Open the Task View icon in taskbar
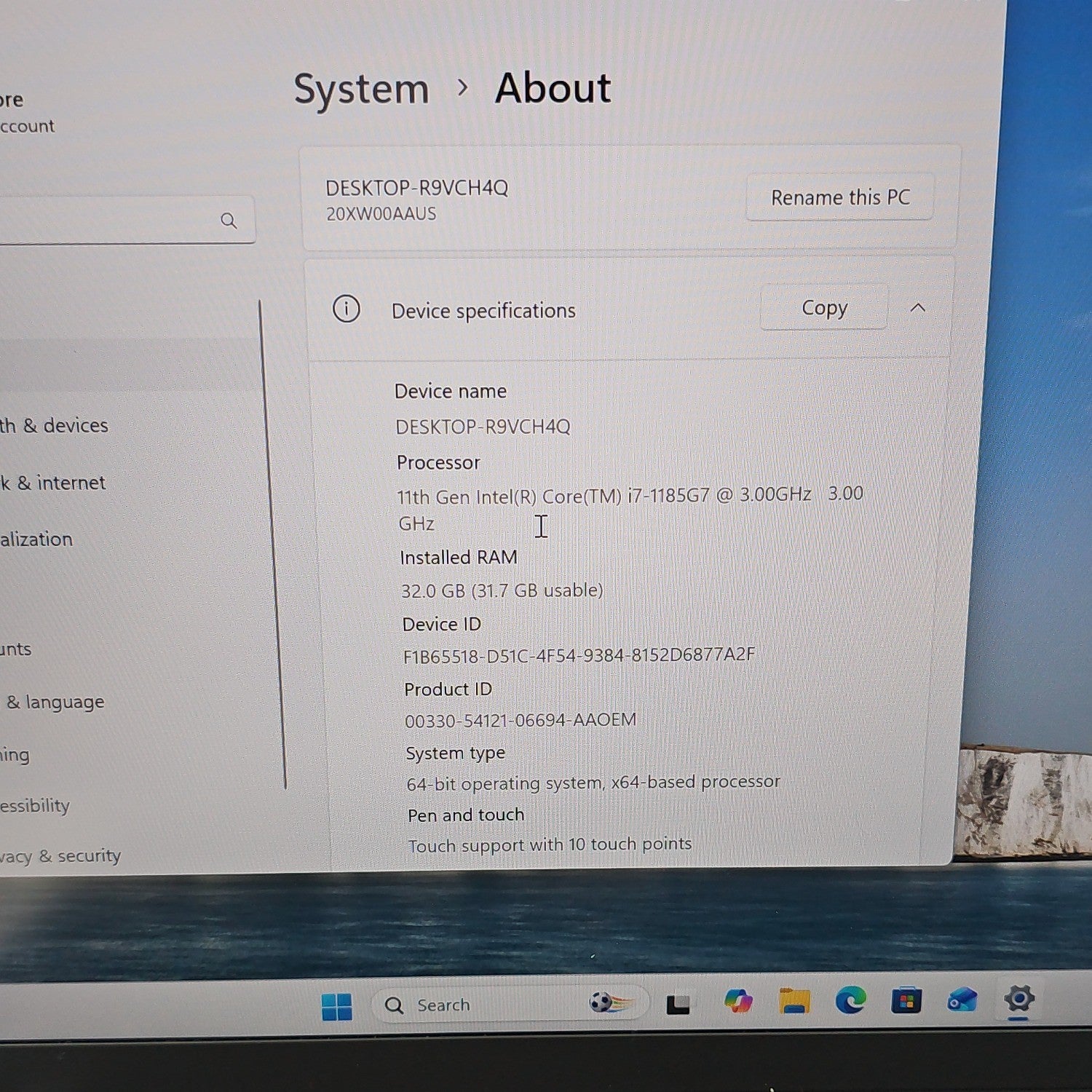The height and width of the screenshot is (1092, 1092). [x=678, y=1005]
